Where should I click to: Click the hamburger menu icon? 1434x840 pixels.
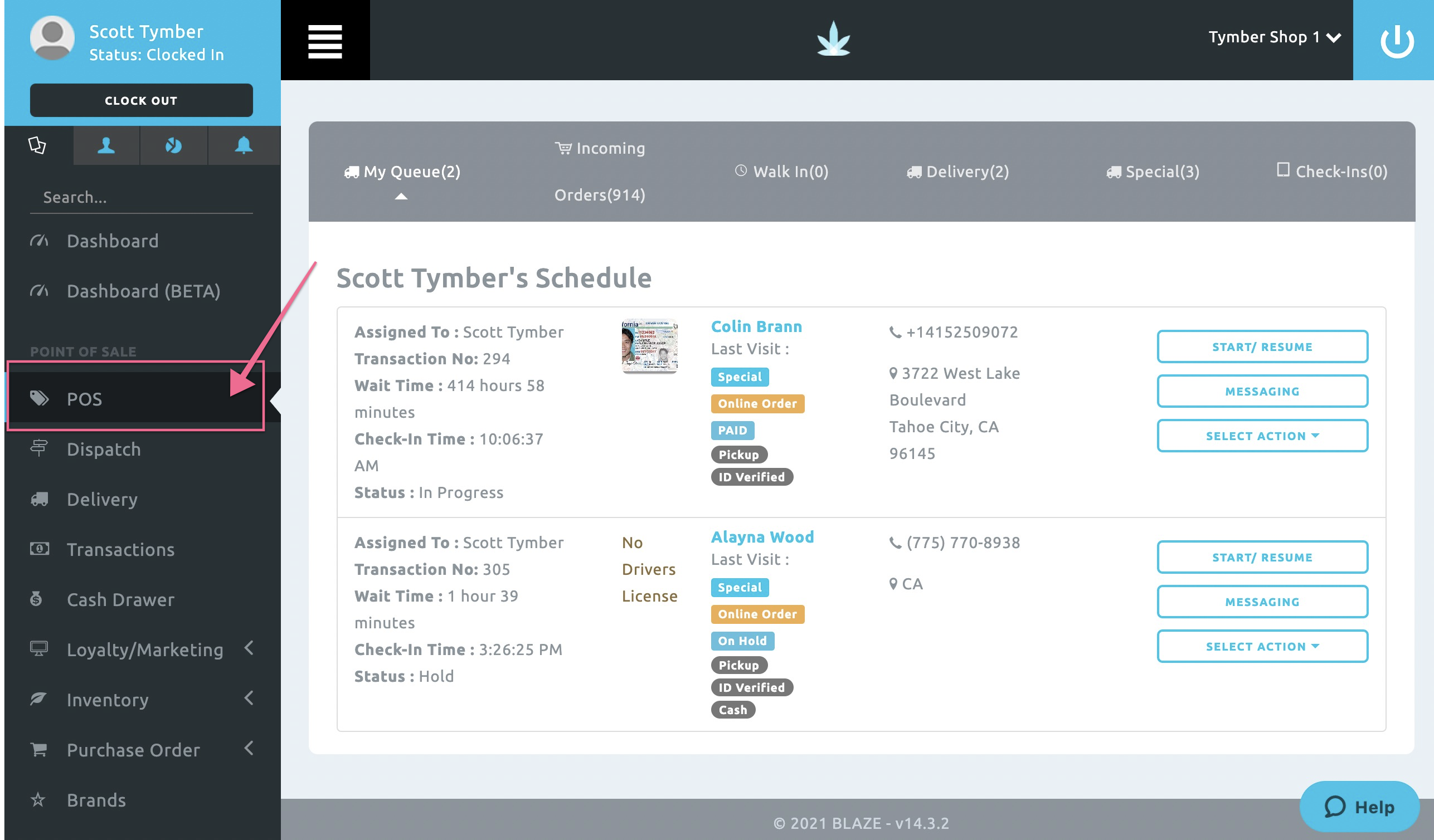(x=325, y=41)
